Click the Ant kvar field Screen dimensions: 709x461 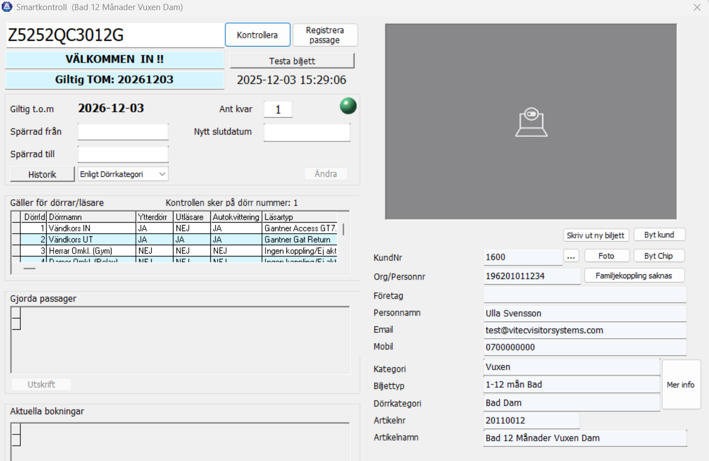click(278, 109)
